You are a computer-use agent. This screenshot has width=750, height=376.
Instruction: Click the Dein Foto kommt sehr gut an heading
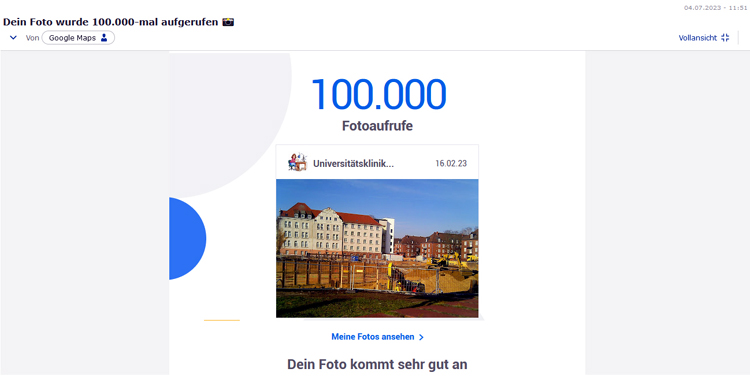[x=377, y=365]
